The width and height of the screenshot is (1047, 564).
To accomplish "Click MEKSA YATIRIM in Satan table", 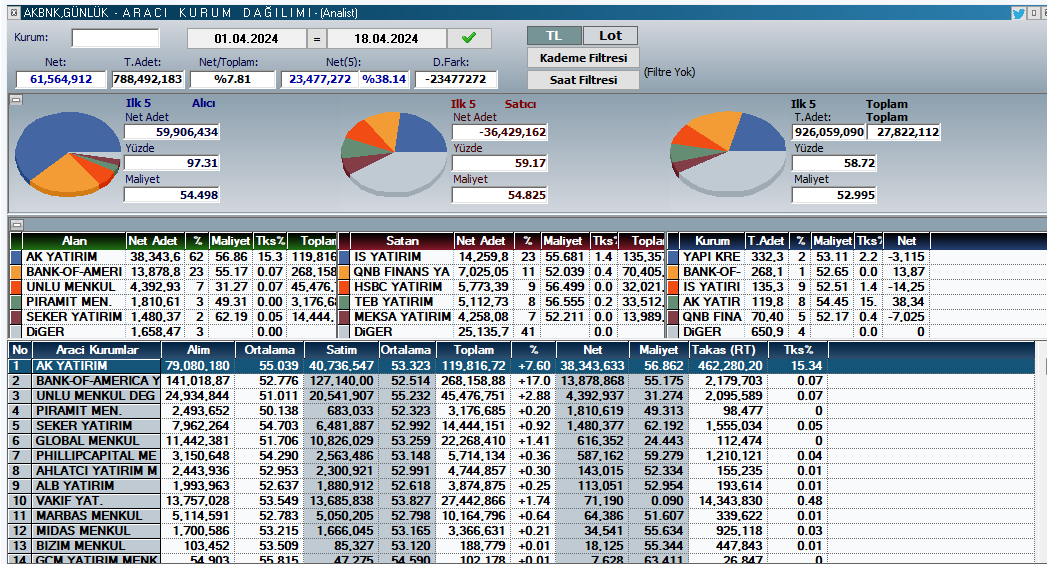I will [x=403, y=316].
